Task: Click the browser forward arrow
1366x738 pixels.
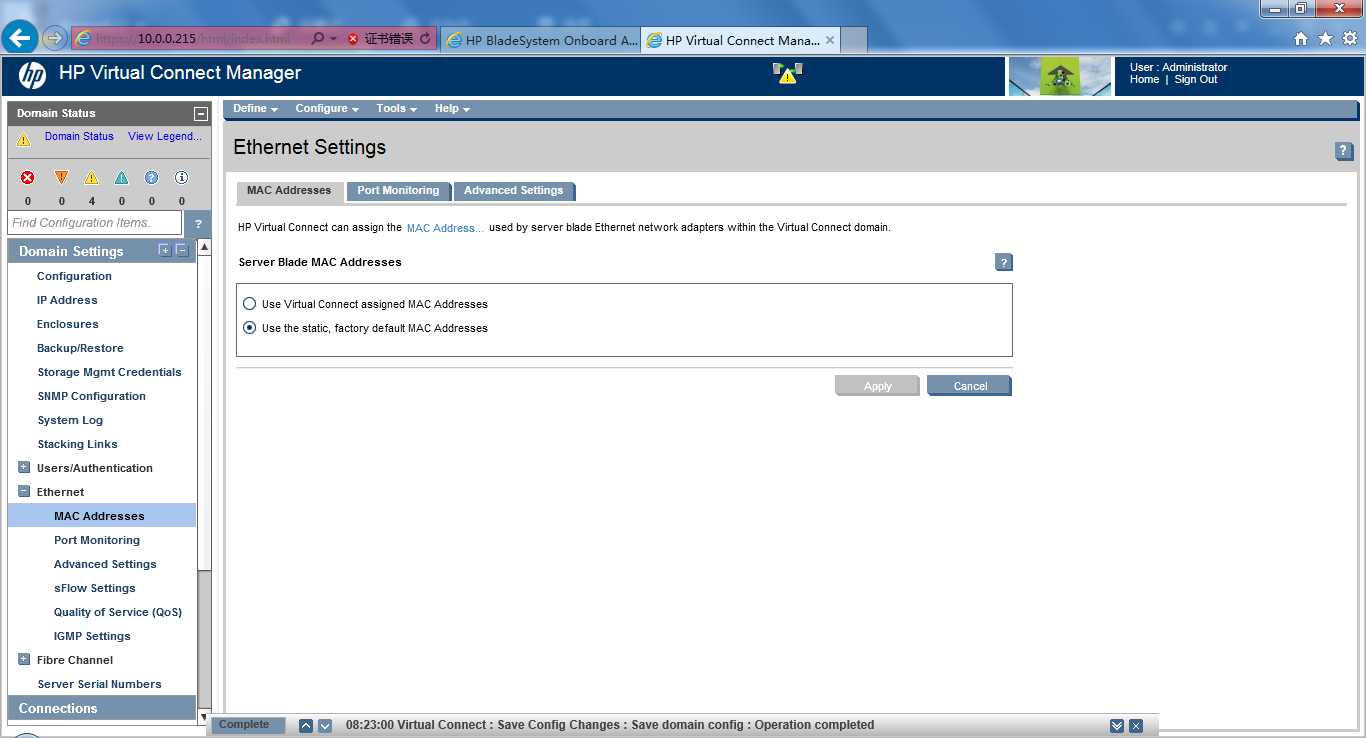Action: [54, 38]
